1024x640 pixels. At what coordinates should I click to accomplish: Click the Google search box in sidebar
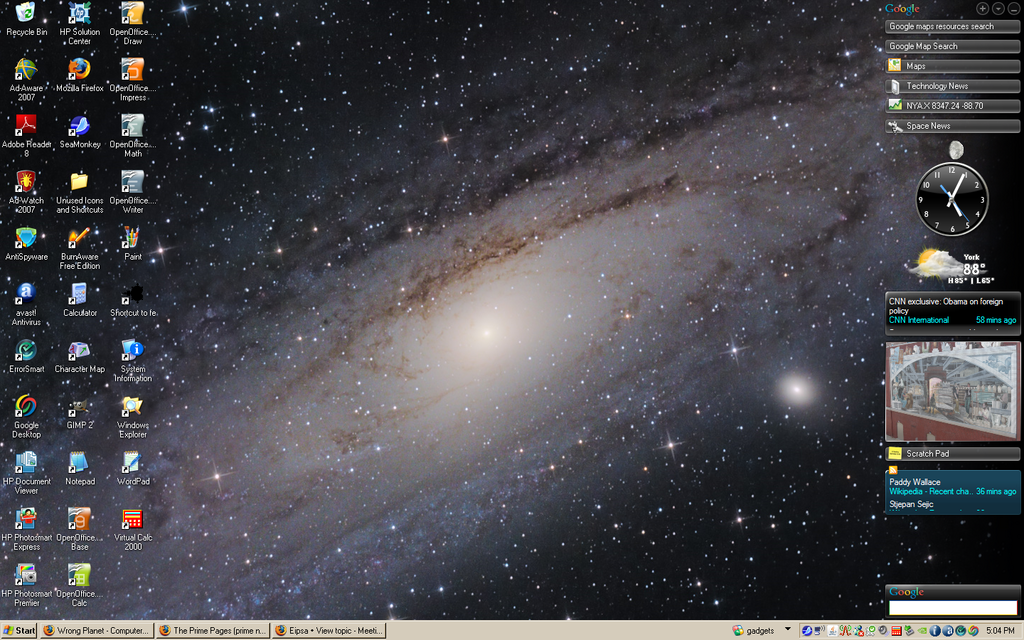[952, 608]
